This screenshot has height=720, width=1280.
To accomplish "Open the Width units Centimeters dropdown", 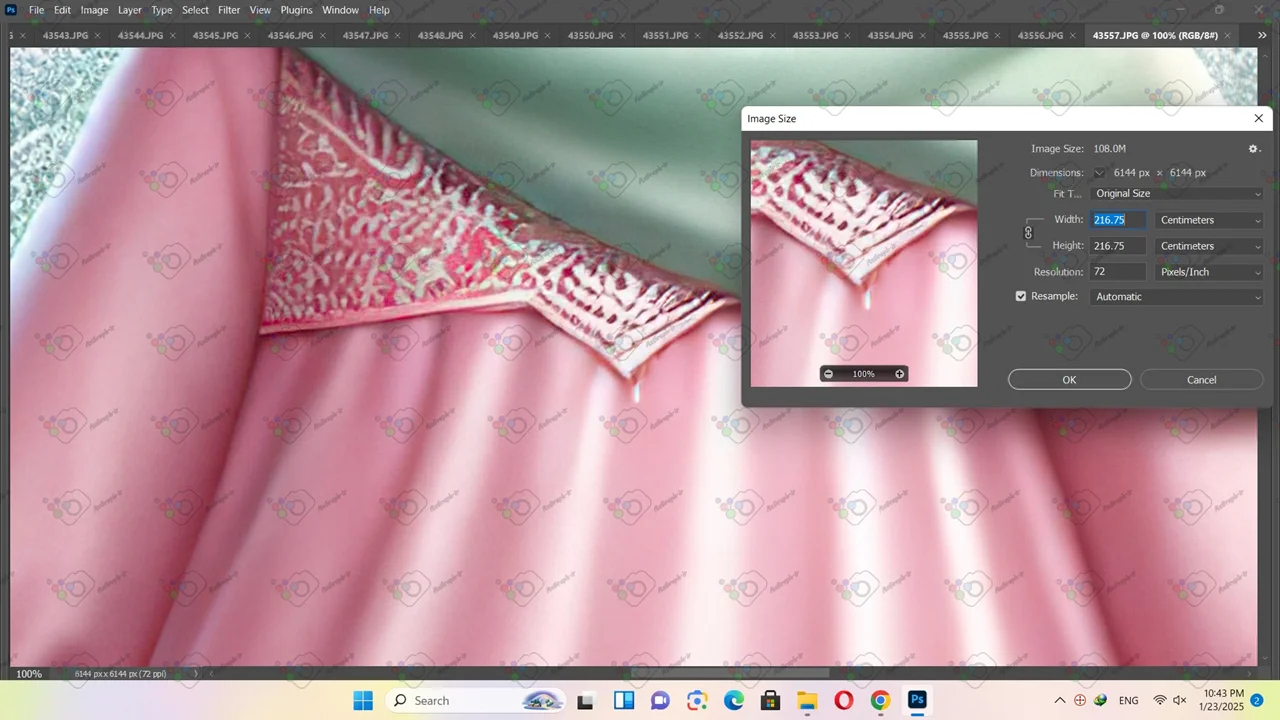I will coord(1209,220).
